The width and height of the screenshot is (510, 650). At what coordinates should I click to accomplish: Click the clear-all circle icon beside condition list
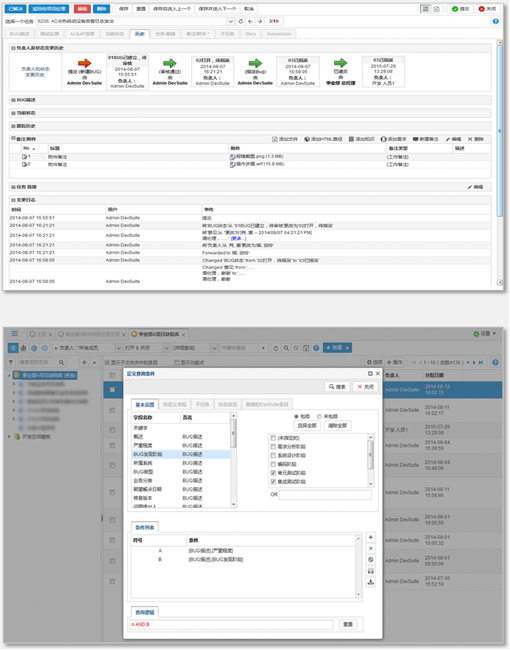pyautogui.click(x=371, y=560)
